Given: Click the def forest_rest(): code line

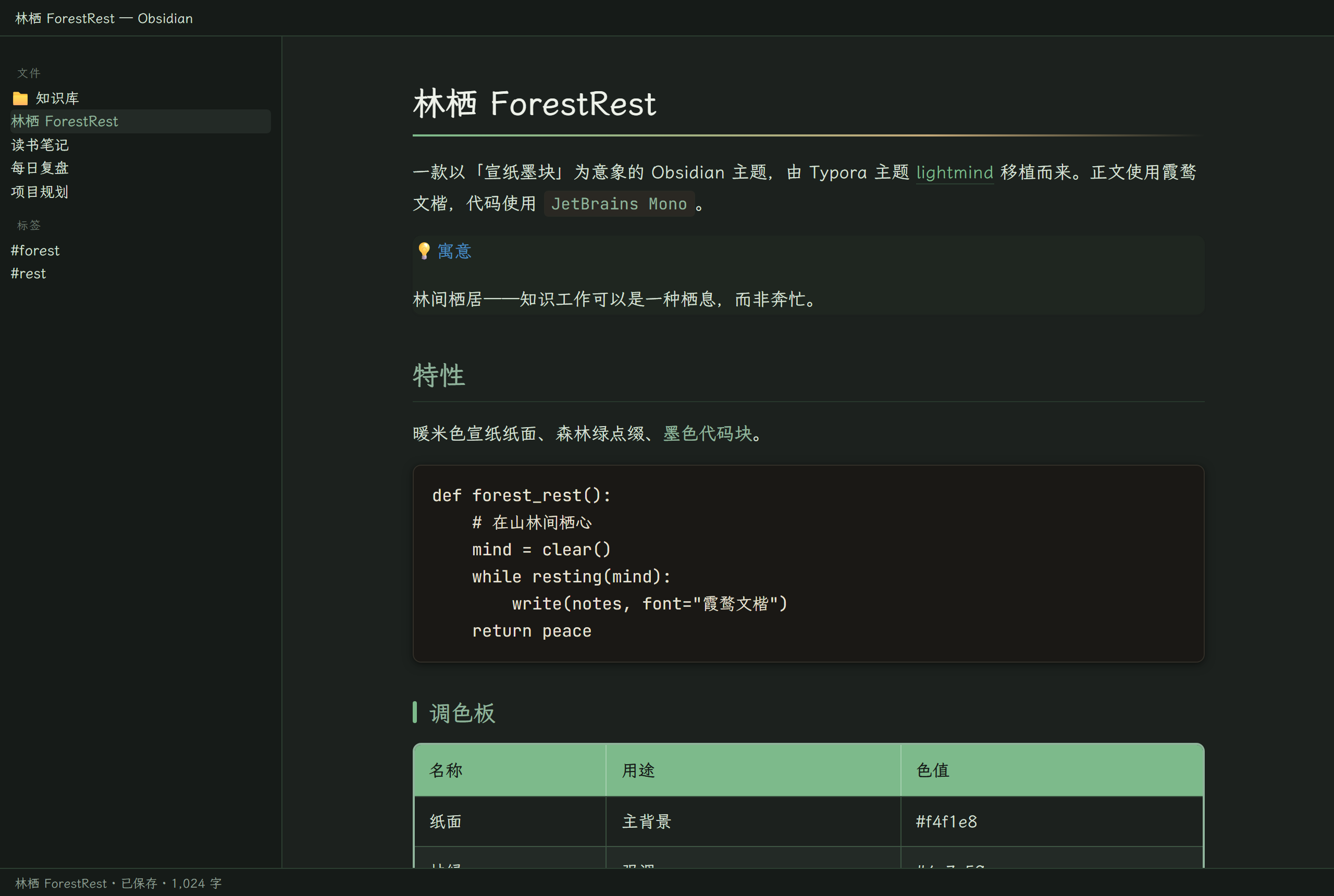Looking at the screenshot, I should (x=522, y=495).
